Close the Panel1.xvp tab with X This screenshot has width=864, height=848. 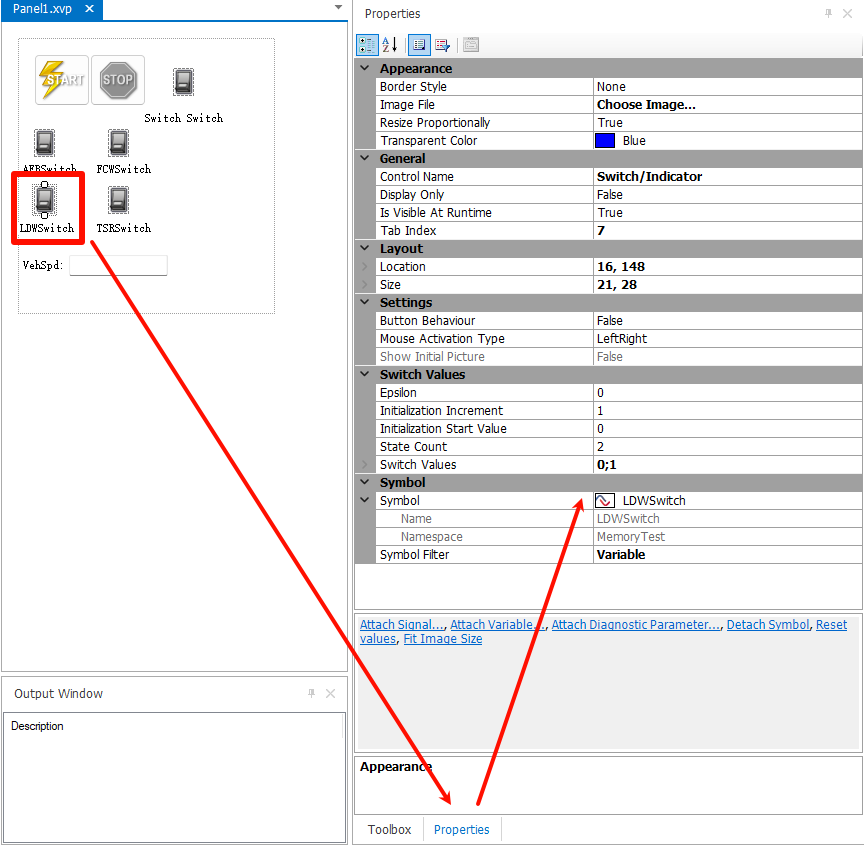[89, 9]
